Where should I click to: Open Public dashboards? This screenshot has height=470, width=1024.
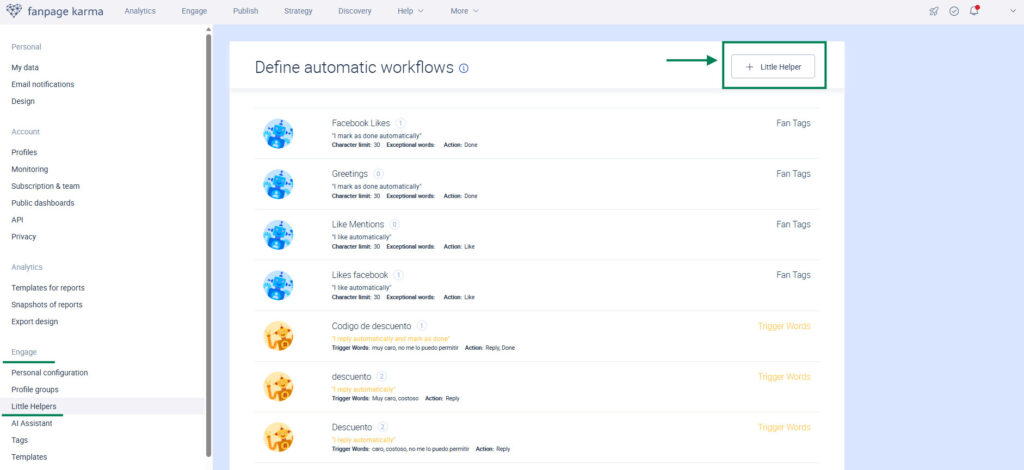(x=42, y=203)
